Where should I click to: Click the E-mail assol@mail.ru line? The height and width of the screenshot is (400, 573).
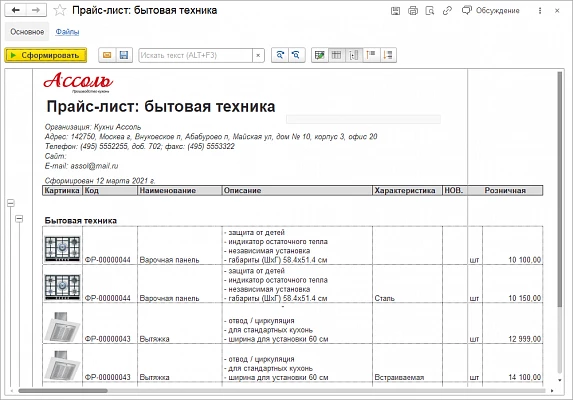point(81,166)
